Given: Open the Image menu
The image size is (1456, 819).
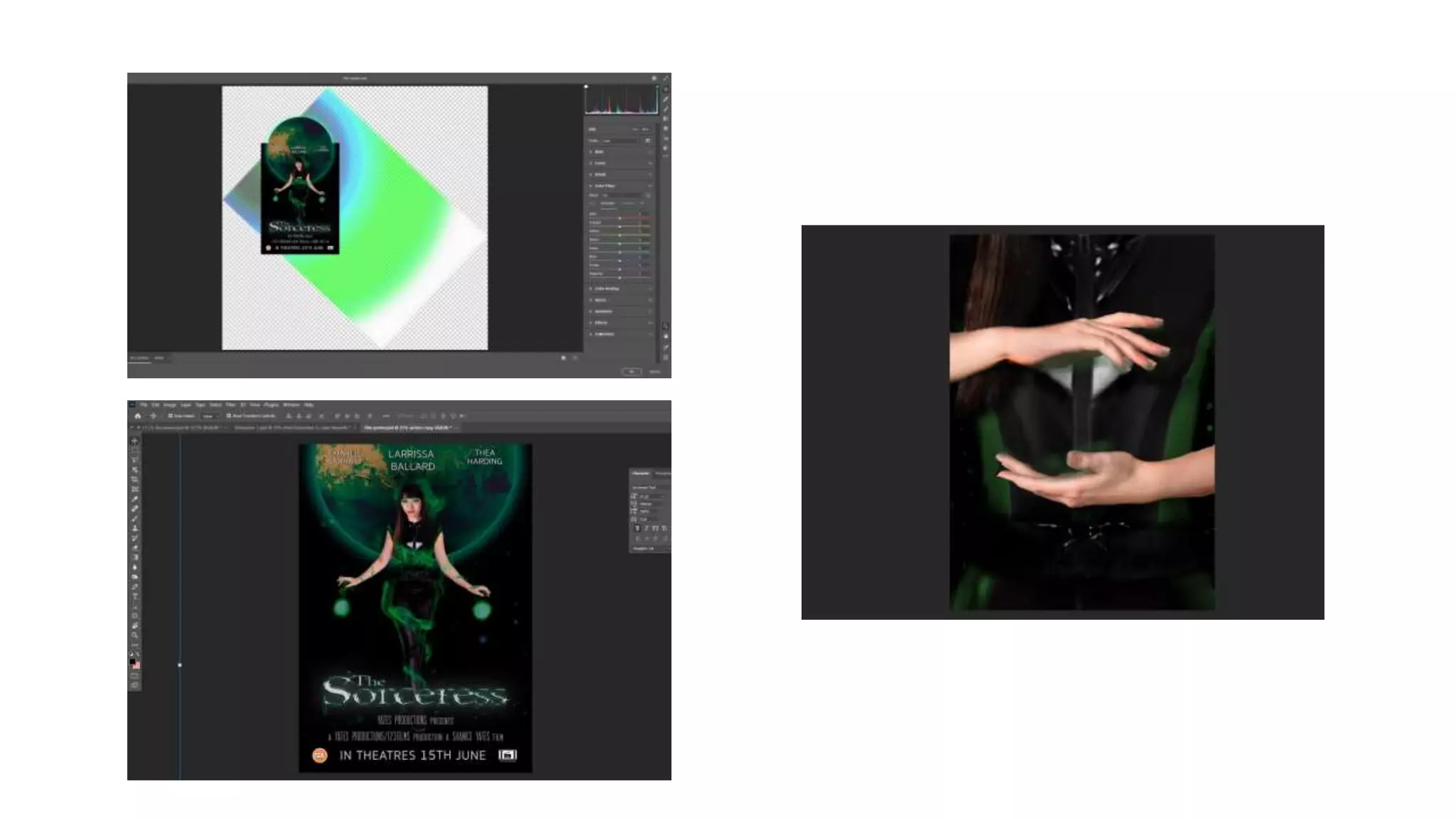Looking at the screenshot, I should (x=169, y=405).
